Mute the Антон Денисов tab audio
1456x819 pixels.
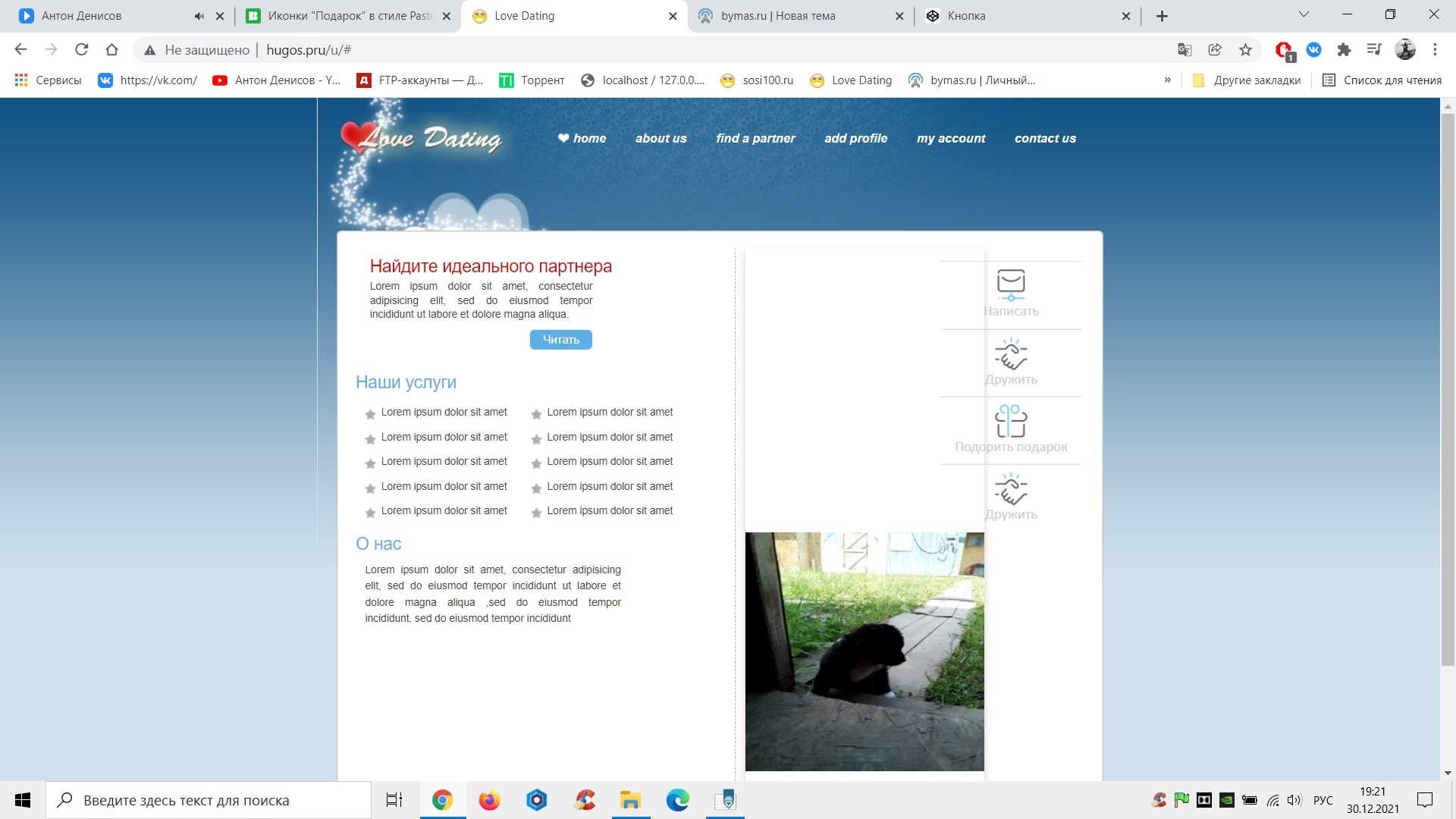coord(199,16)
